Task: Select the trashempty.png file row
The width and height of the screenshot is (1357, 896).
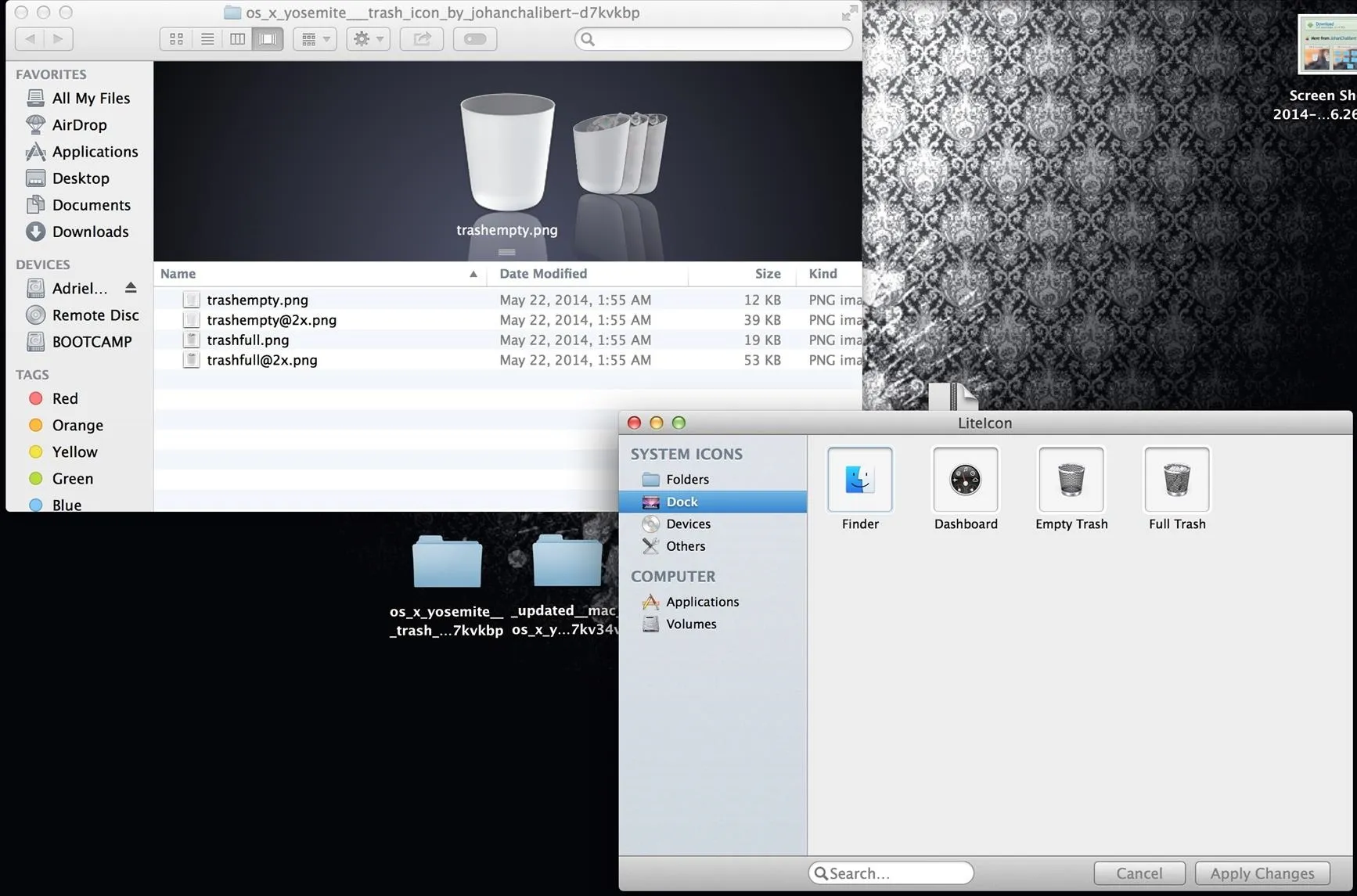Action: click(508, 300)
